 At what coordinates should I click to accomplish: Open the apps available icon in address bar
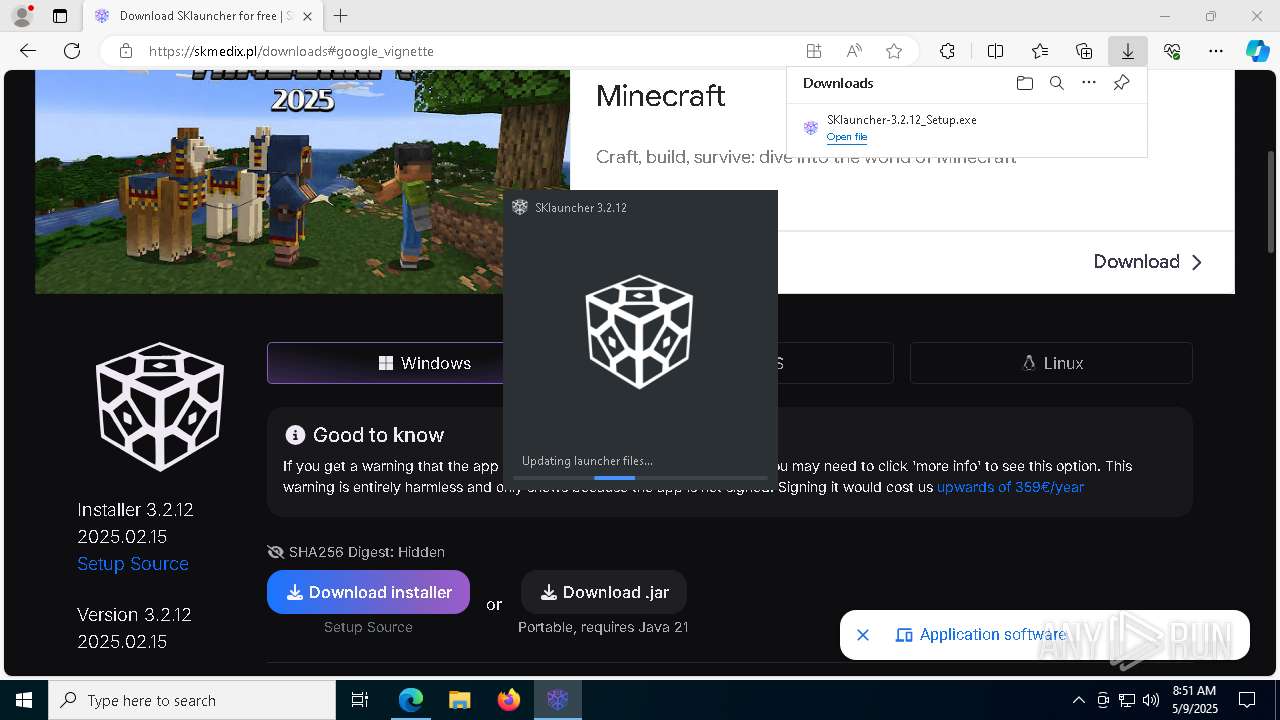coord(814,51)
